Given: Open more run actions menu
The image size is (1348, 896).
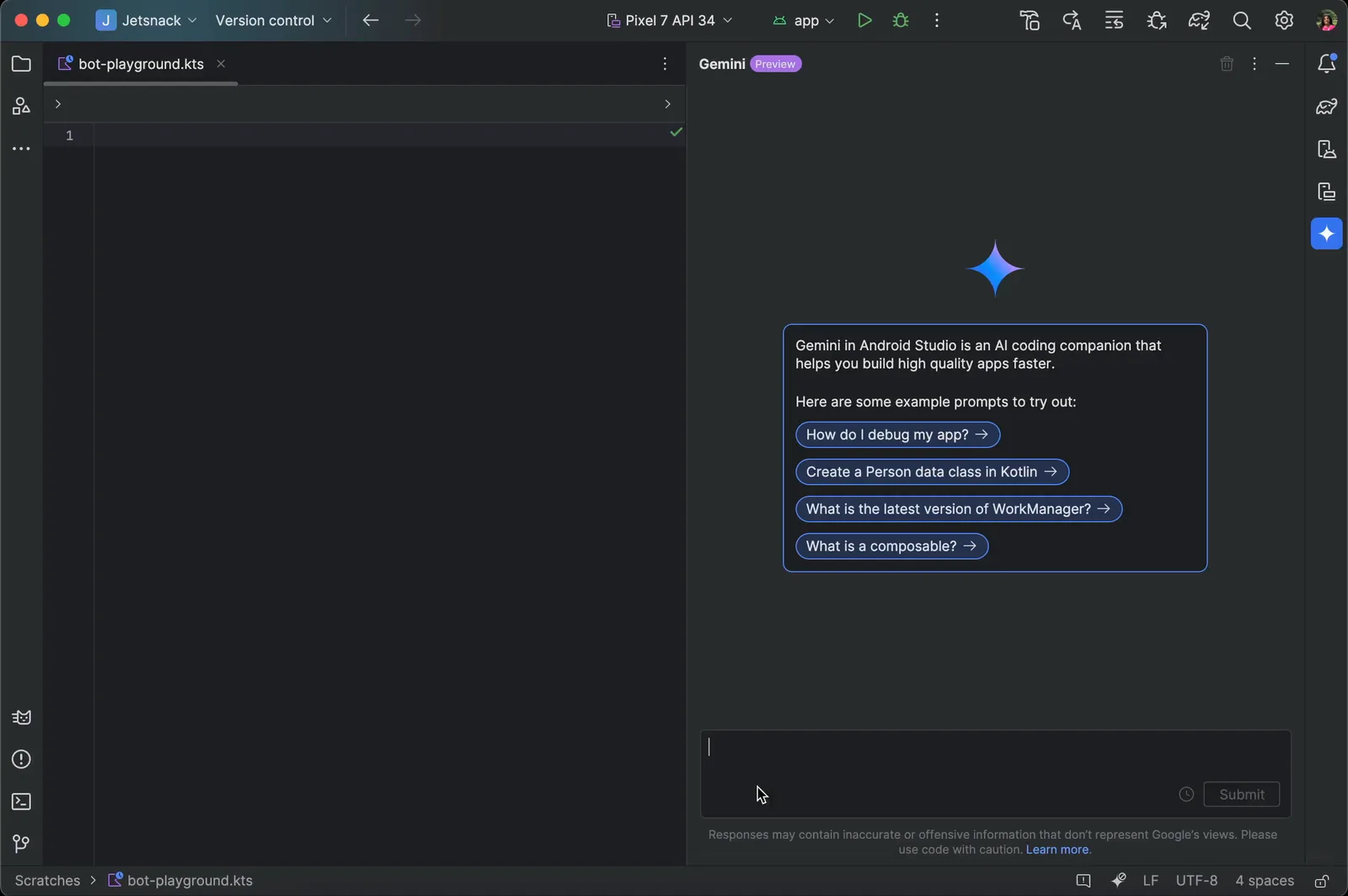Looking at the screenshot, I should (937, 20).
